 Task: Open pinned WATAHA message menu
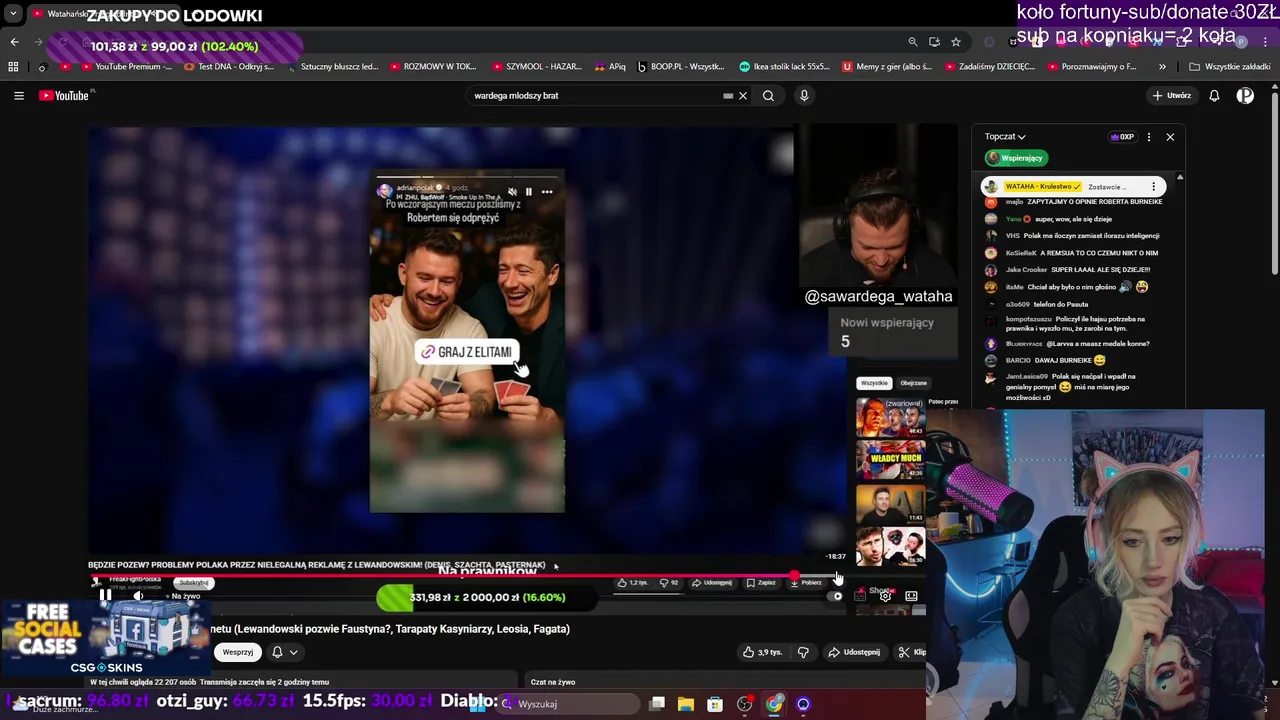pos(1153,187)
